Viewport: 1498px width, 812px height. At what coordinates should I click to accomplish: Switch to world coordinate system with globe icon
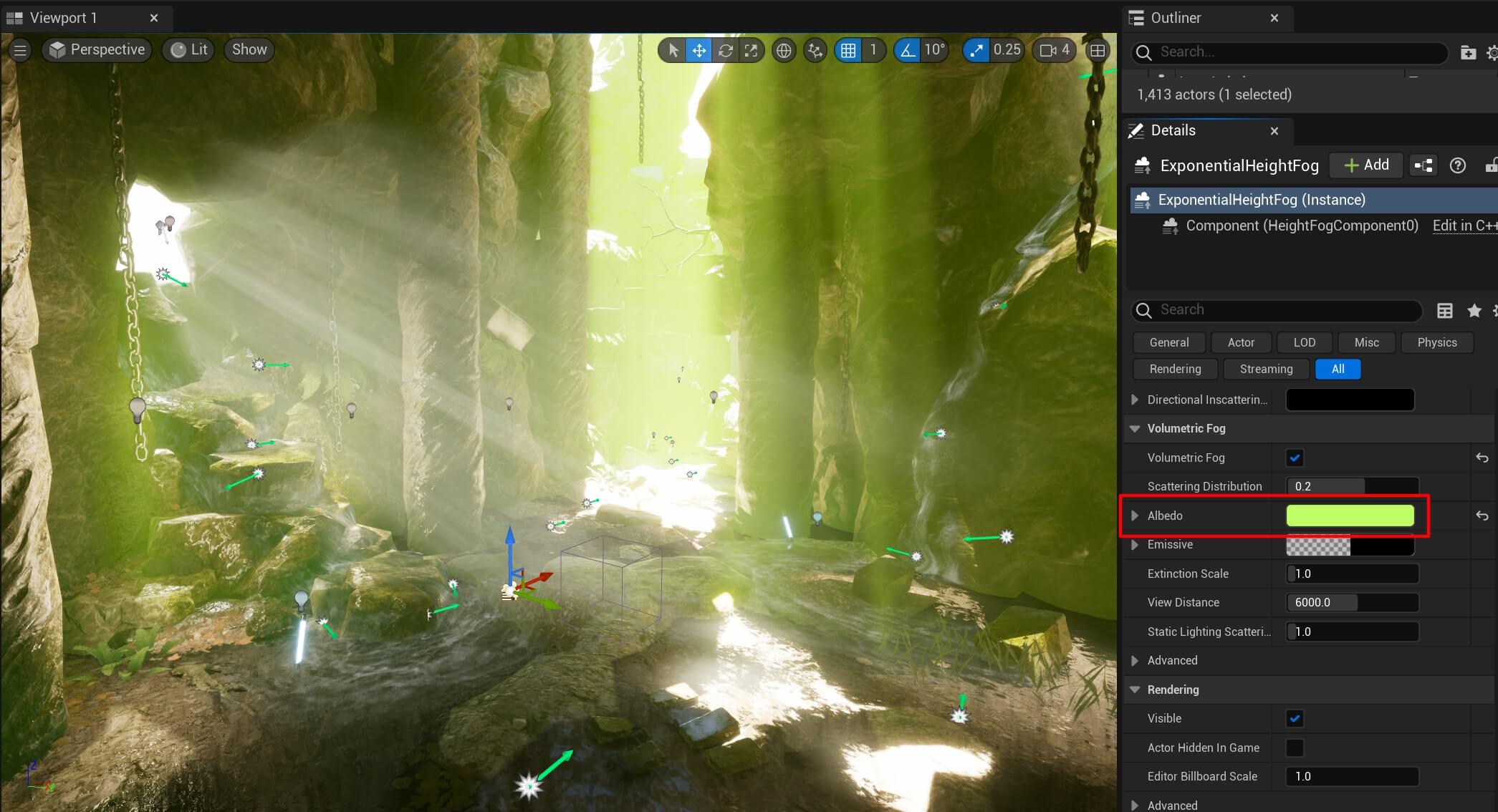pyautogui.click(x=783, y=50)
